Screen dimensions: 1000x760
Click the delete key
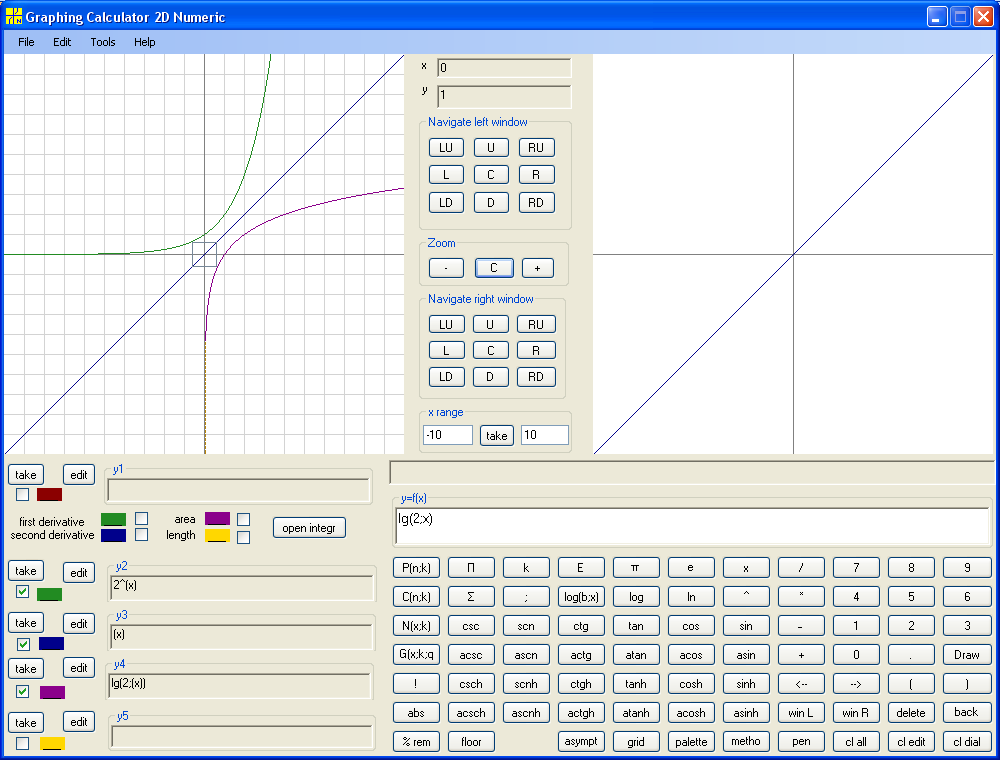click(911, 713)
